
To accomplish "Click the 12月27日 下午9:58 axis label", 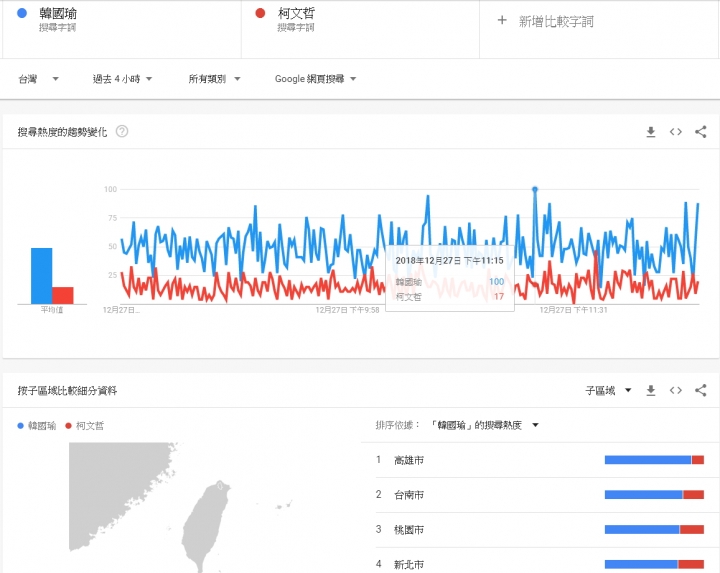I will click(x=347, y=310).
